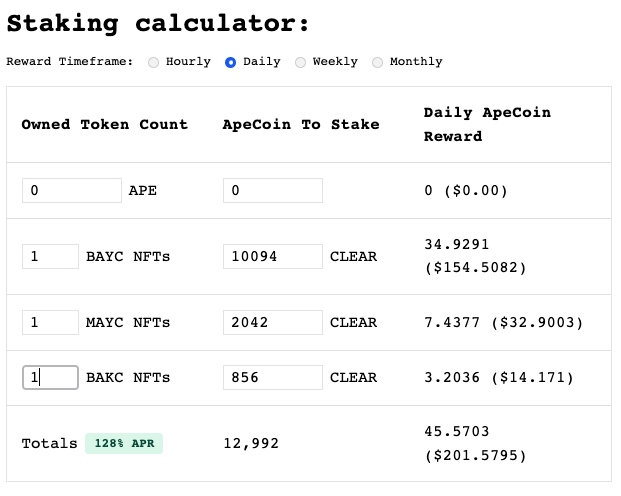Click the BAYC reward value 34.9291
This screenshot has width=621, height=496.
(x=457, y=244)
